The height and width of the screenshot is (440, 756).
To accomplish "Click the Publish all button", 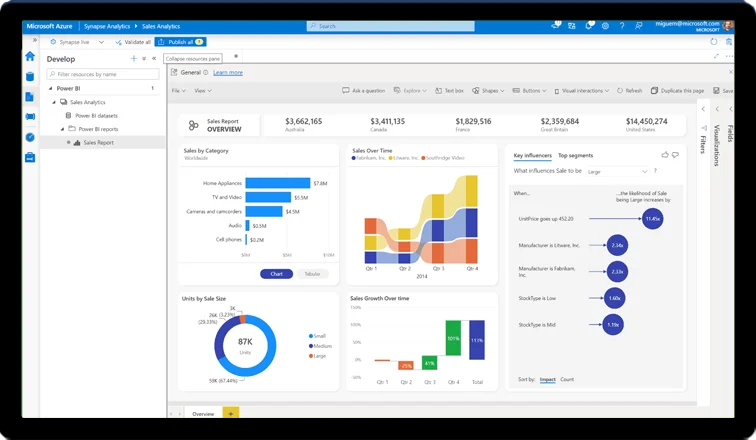I will [180, 42].
